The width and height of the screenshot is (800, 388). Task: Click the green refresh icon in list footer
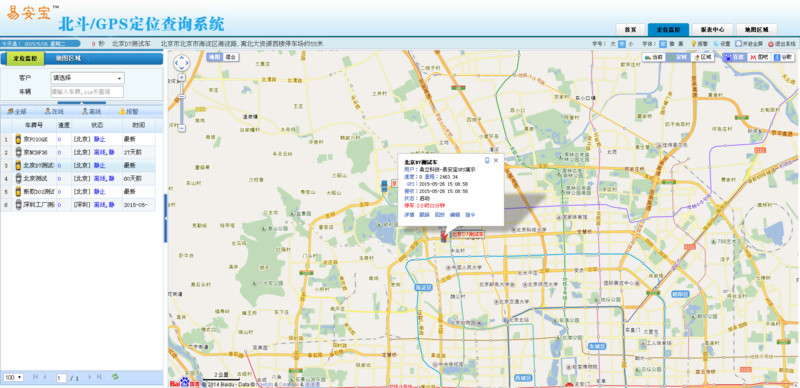coord(115,377)
